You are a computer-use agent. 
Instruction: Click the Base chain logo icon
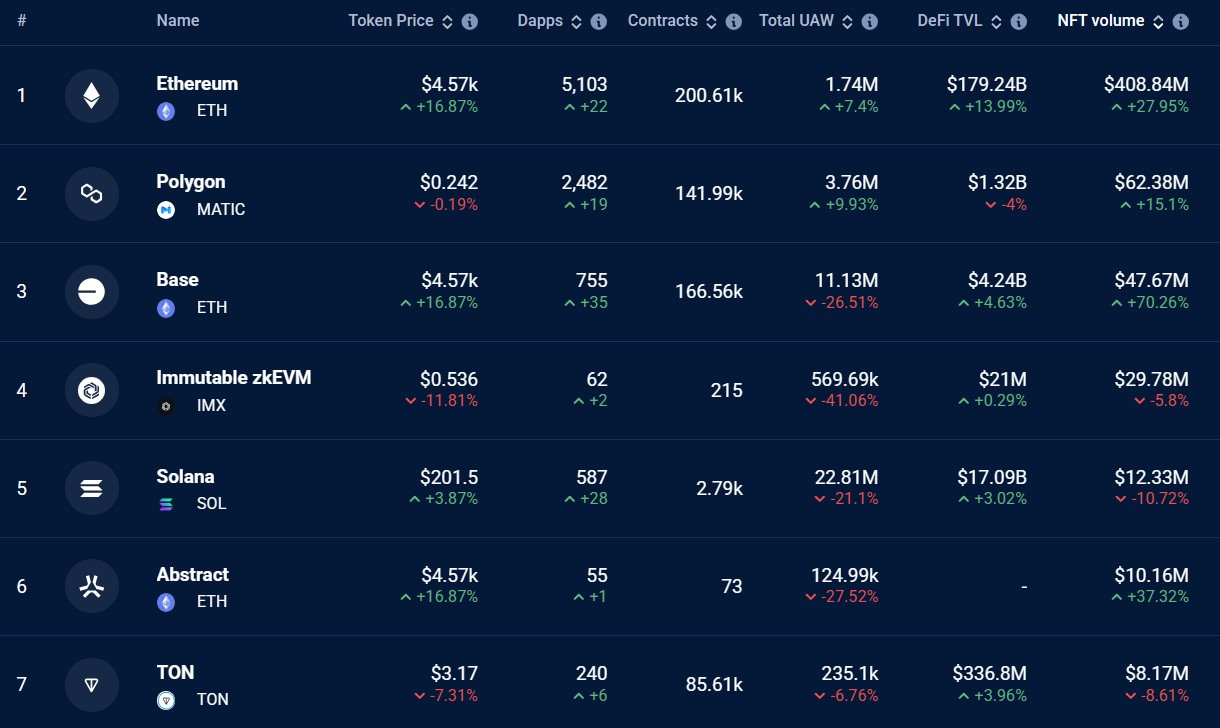[91, 292]
